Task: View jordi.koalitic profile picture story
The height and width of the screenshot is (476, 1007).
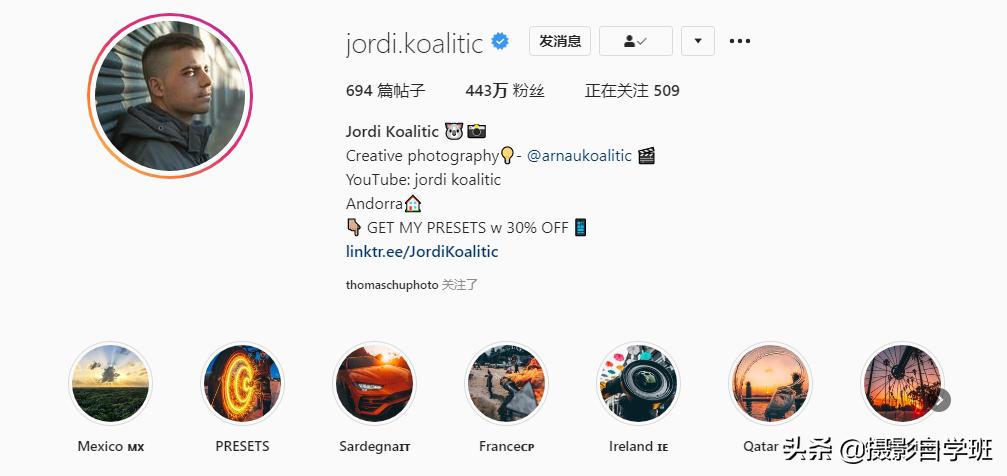Action: [170, 96]
